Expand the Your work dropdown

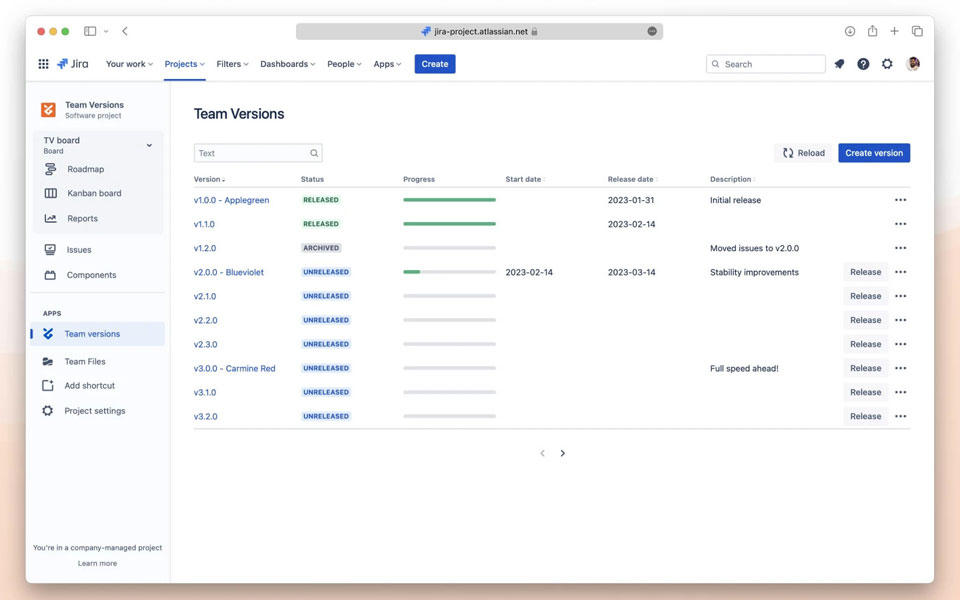(x=129, y=64)
